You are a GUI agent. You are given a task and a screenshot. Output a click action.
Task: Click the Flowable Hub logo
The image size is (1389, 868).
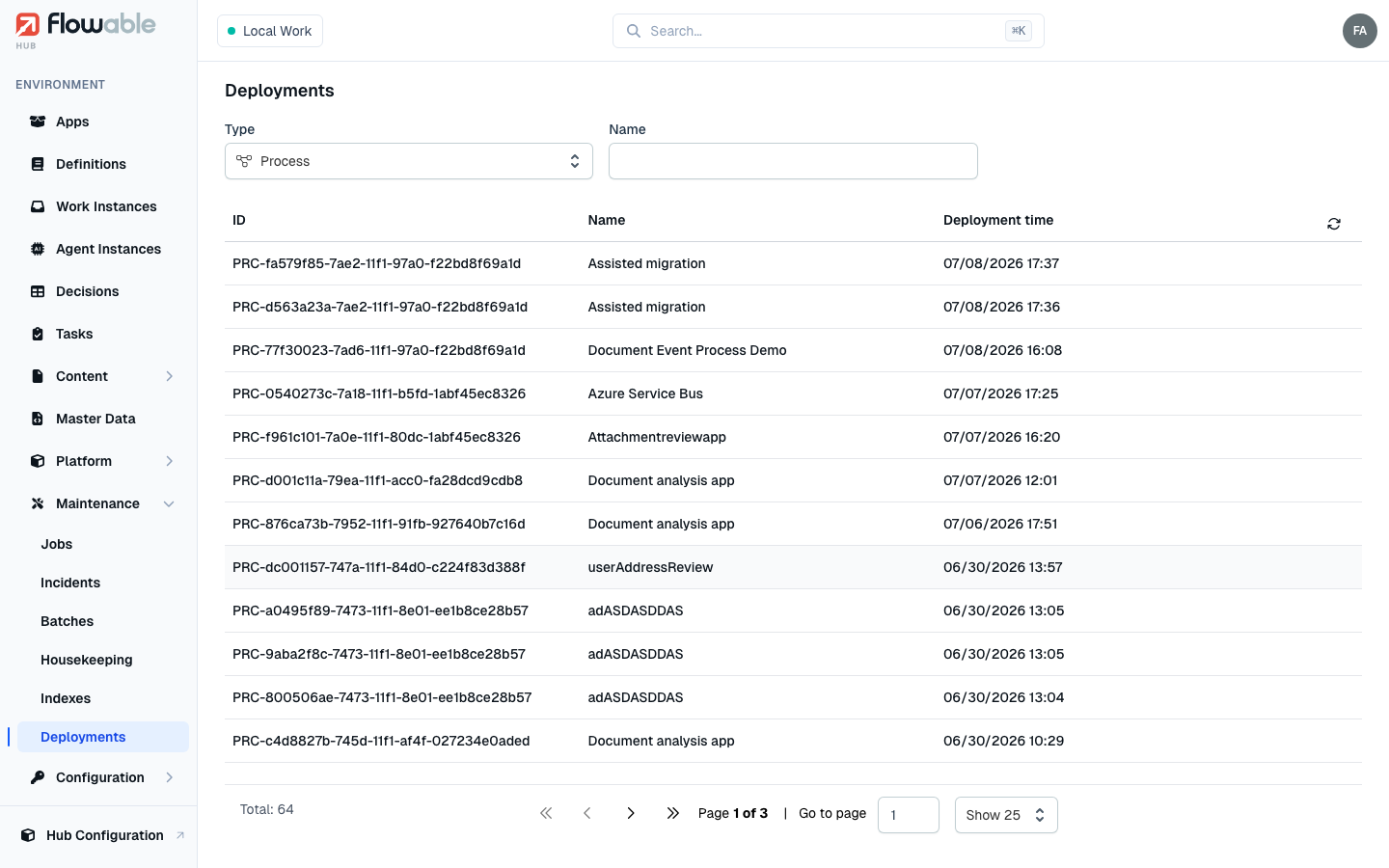click(x=85, y=29)
